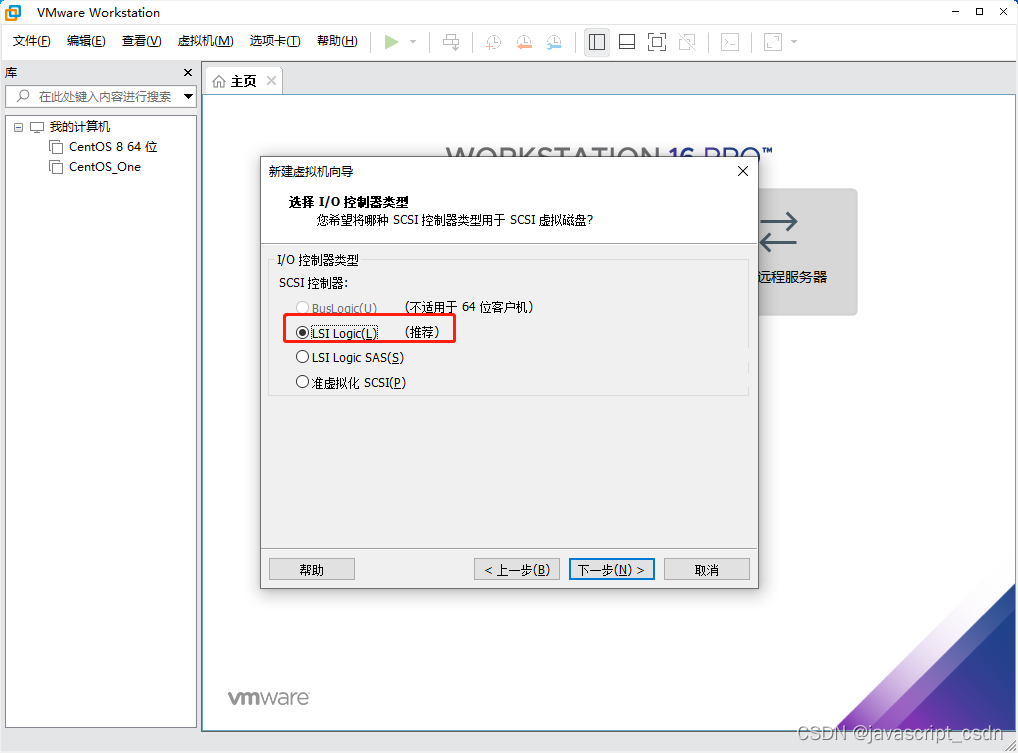
Task: Click the console view toolbar icon
Action: pyautogui.click(x=730, y=42)
